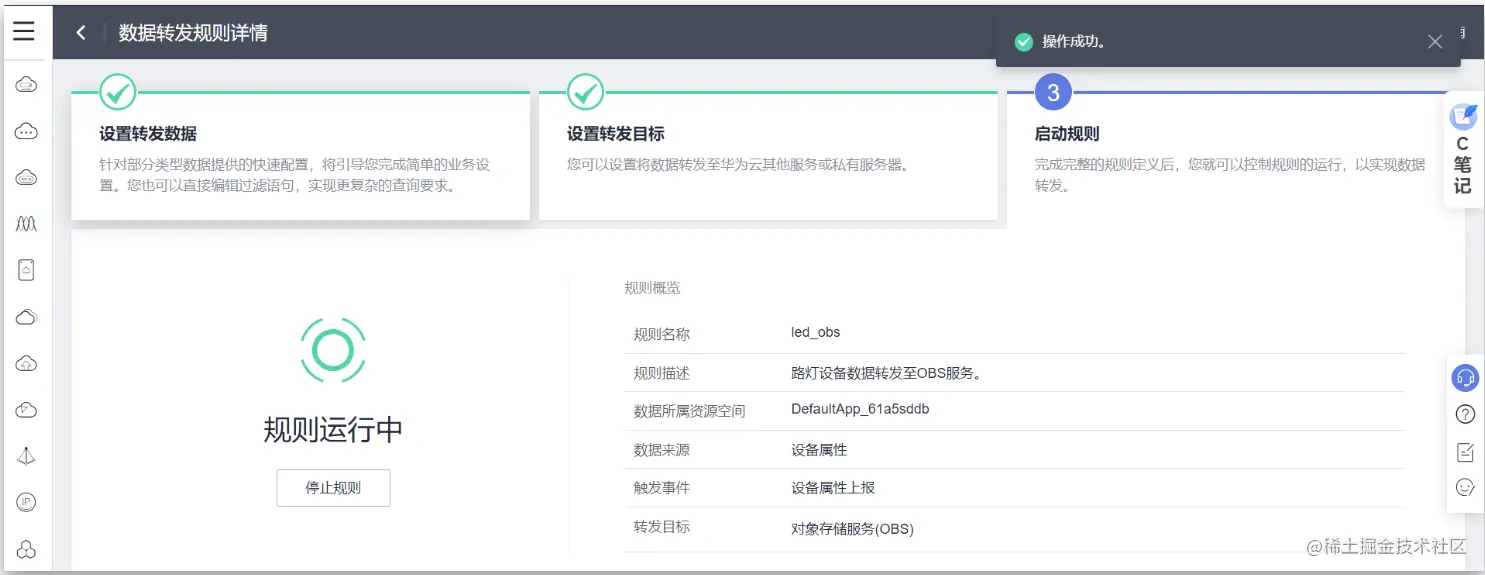Screen dimensions: 1485x575
Task: Click the 数据转发规则详情 page title
Action: [x=193, y=33]
